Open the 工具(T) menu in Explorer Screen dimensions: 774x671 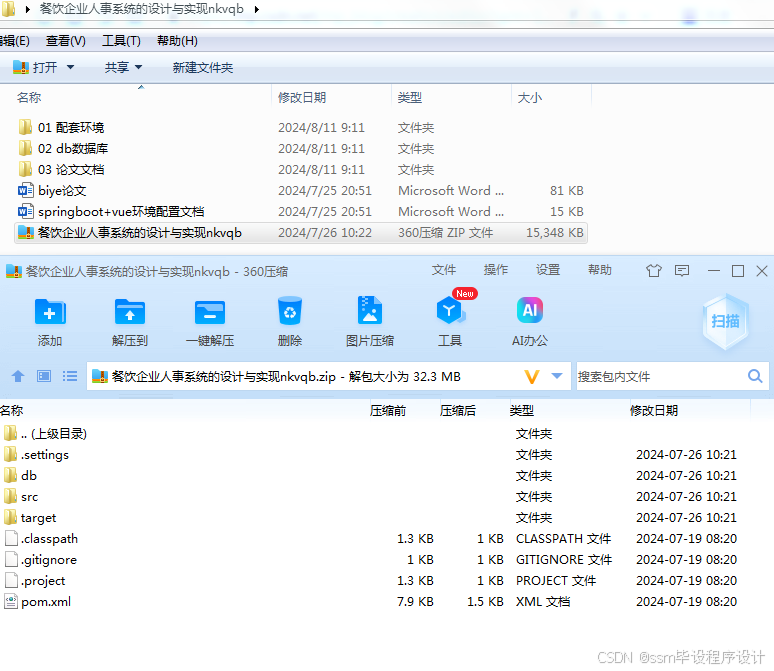coord(121,41)
